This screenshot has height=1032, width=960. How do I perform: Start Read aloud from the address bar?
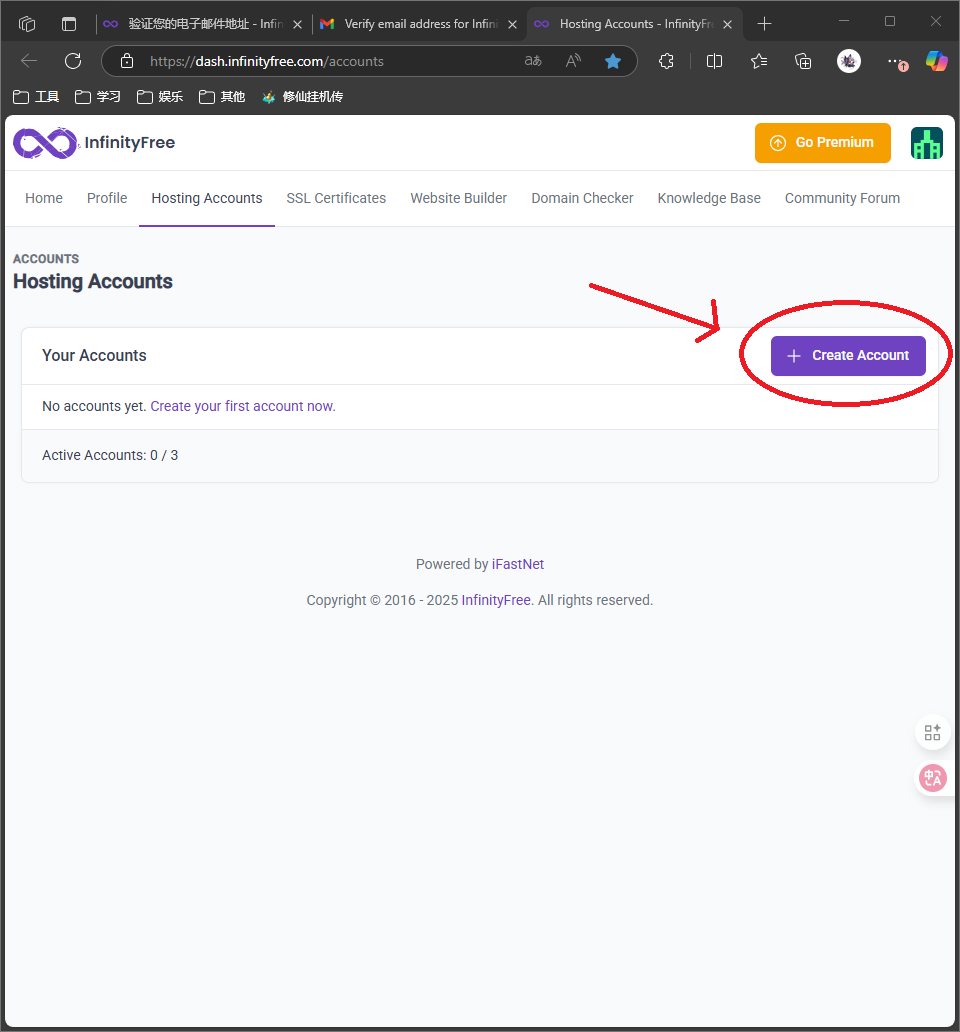[x=573, y=61]
